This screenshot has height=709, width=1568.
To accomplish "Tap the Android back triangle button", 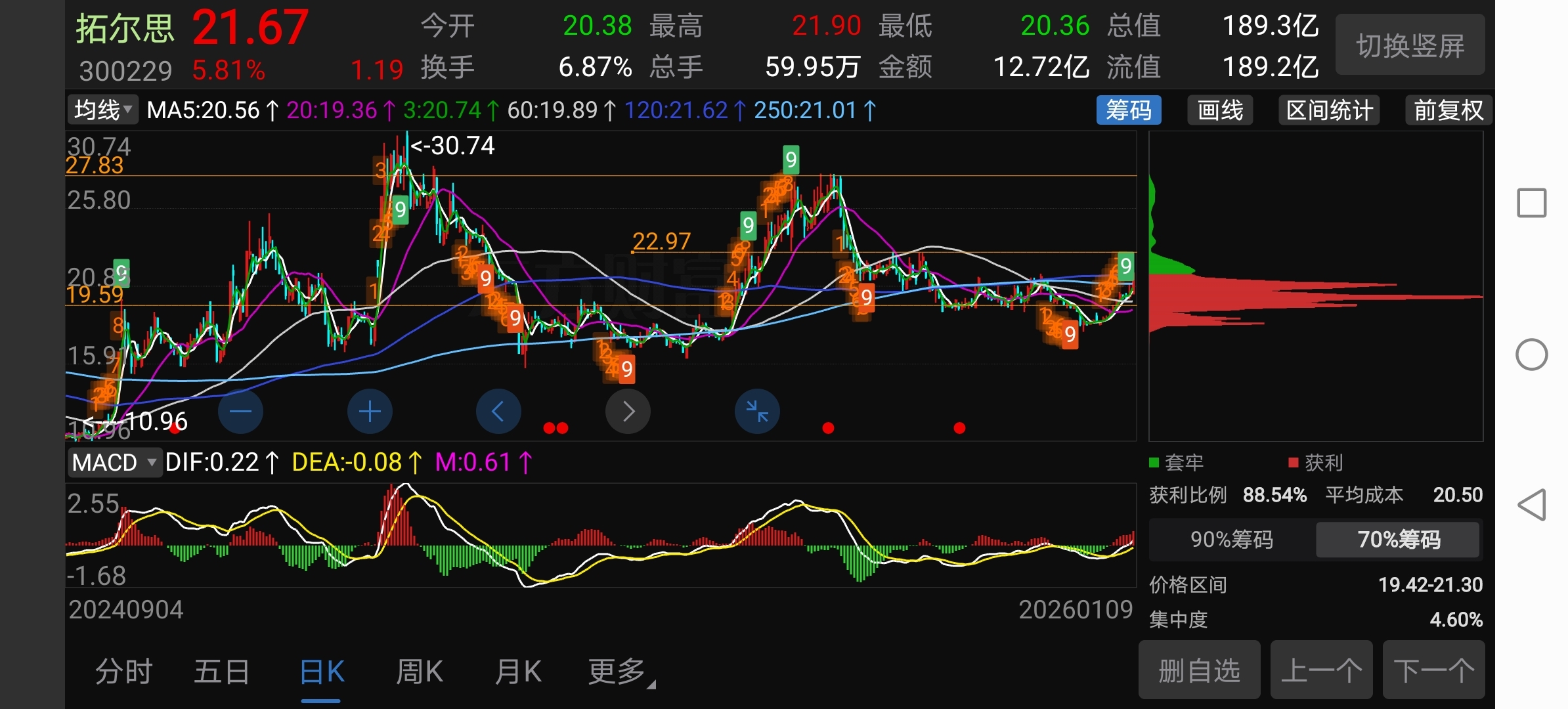I will pyautogui.click(x=1531, y=505).
